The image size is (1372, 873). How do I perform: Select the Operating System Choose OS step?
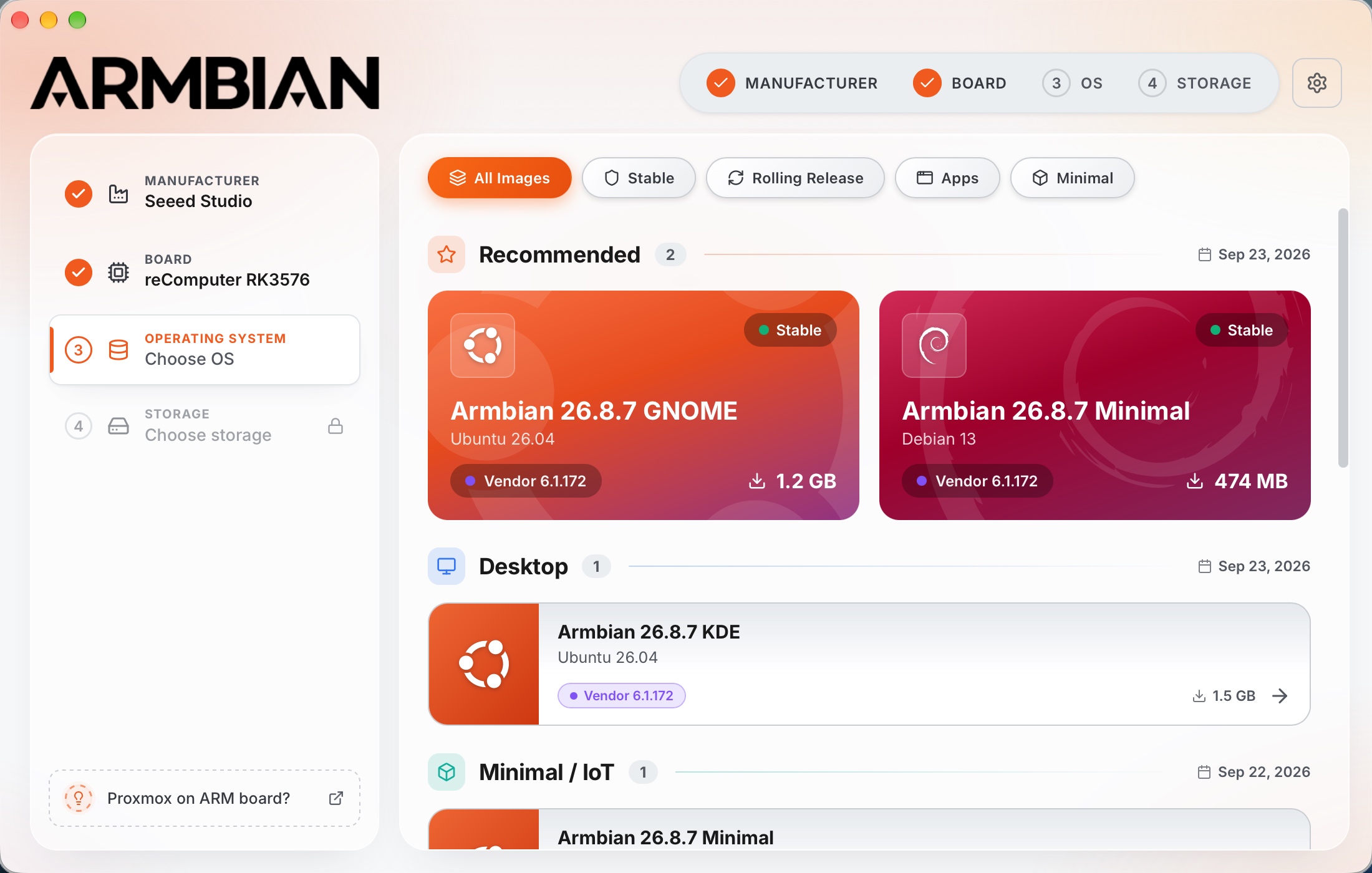coord(205,350)
